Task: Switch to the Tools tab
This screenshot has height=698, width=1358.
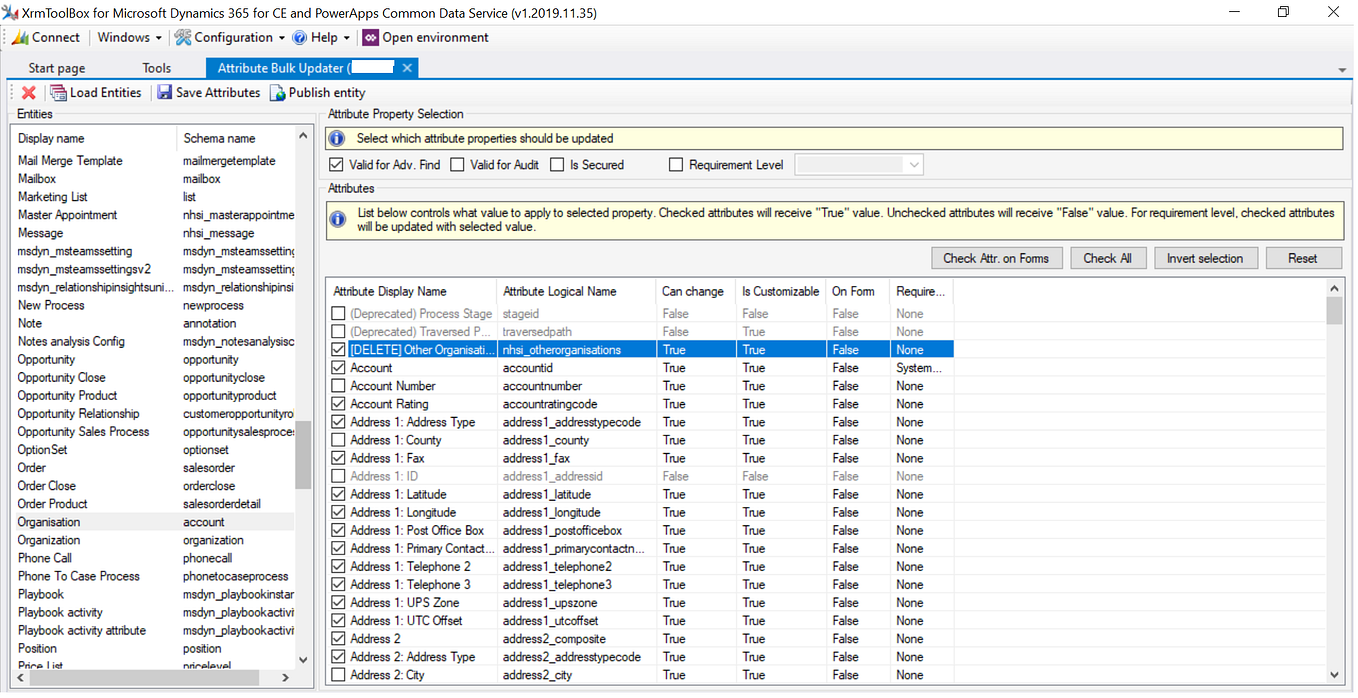Action: point(156,68)
